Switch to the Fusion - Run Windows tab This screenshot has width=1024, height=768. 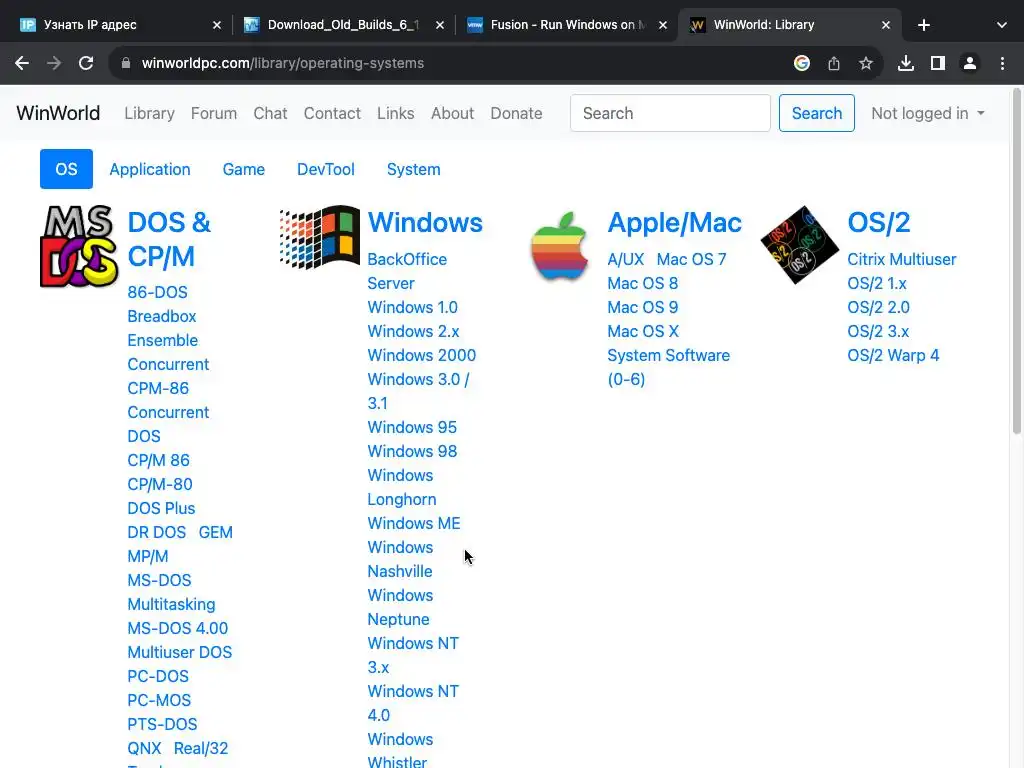567,25
